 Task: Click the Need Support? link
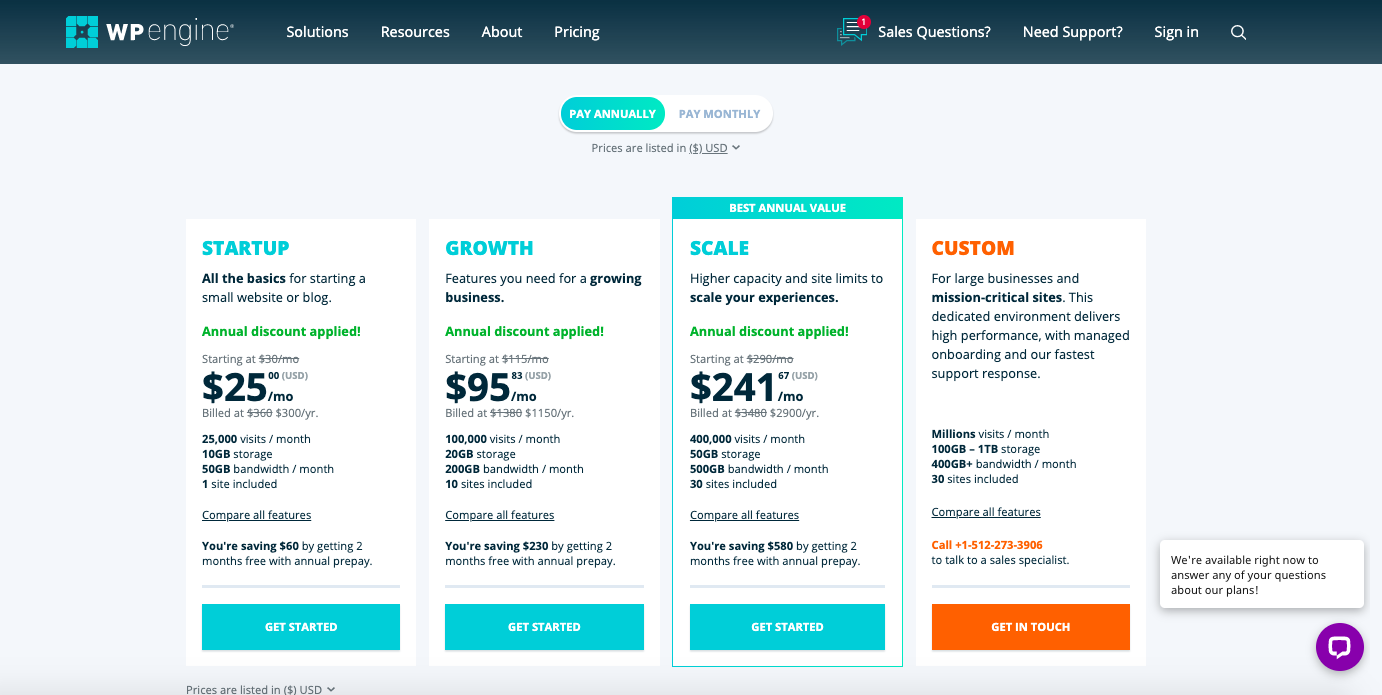point(1072,31)
